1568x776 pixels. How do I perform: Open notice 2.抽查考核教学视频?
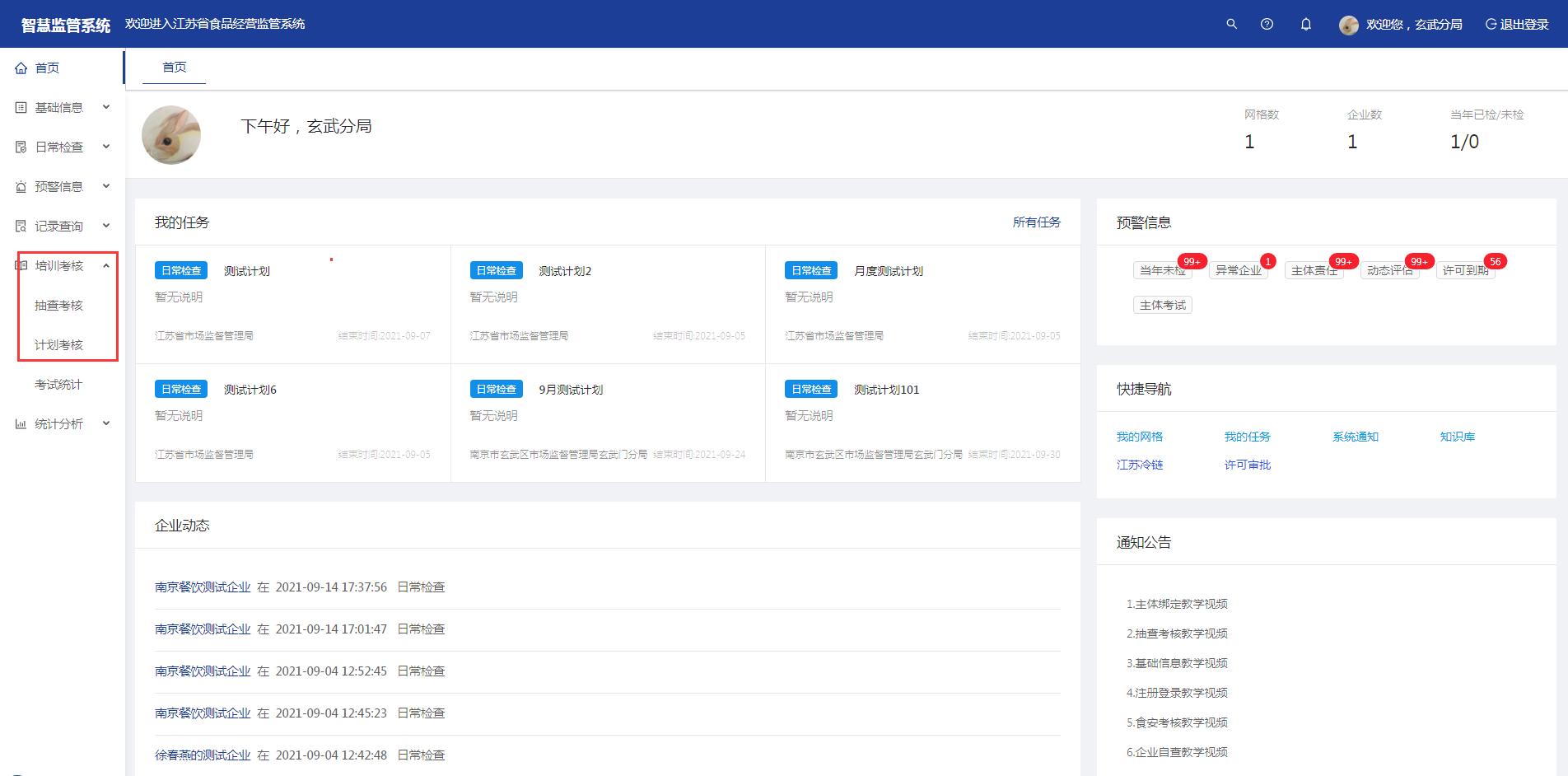coord(1177,633)
